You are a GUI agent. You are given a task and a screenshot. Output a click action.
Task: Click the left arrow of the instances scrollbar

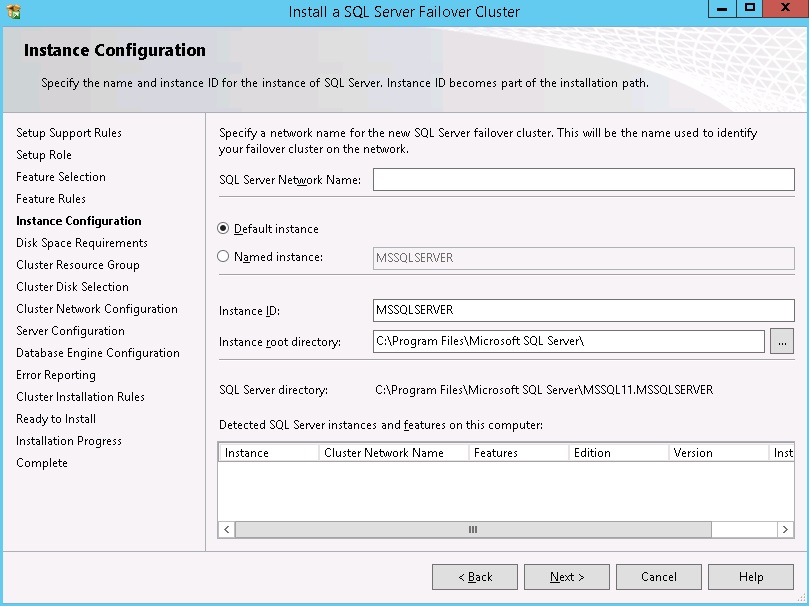point(226,529)
